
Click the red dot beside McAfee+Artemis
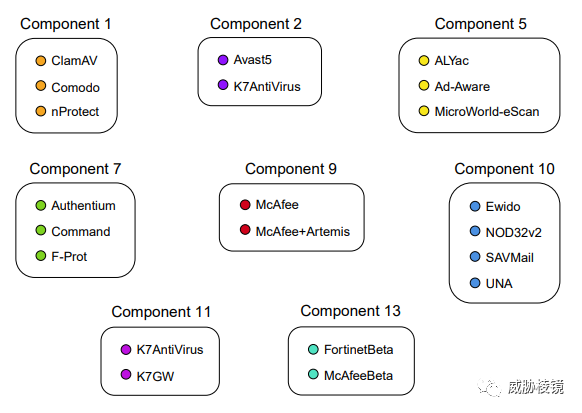[245, 230]
